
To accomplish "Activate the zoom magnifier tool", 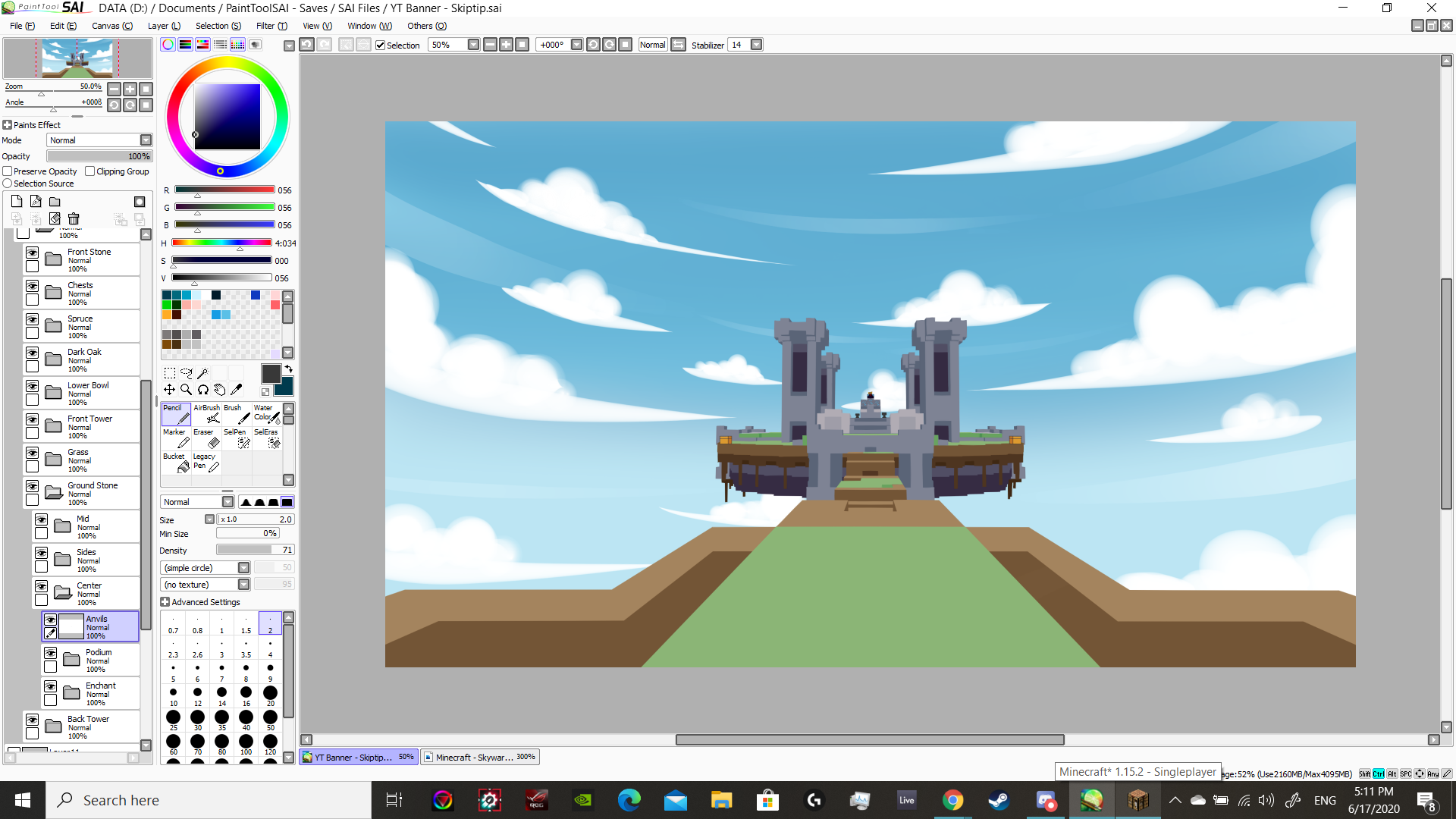I will [186, 390].
